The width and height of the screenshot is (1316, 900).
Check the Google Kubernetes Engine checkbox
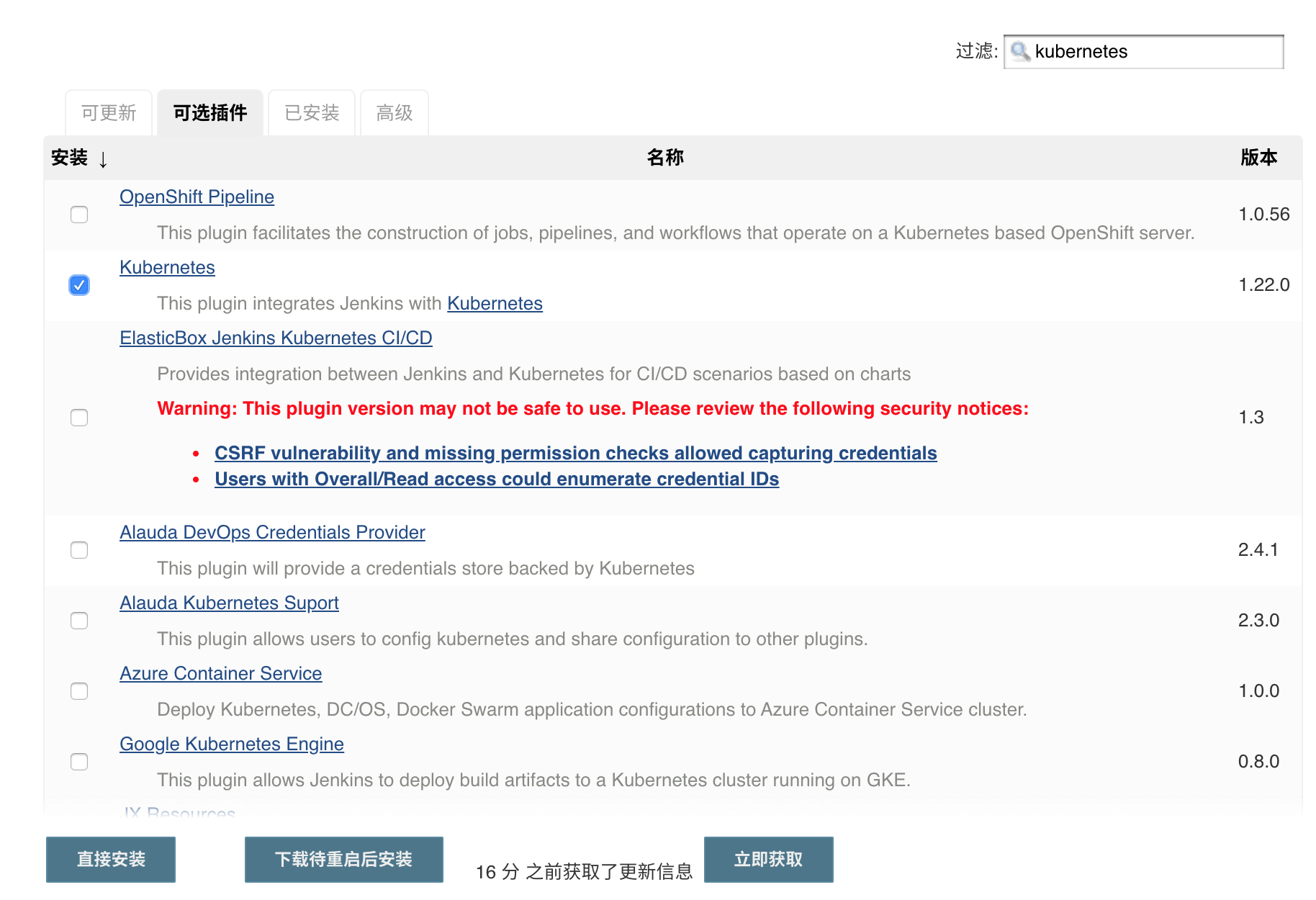[79, 762]
